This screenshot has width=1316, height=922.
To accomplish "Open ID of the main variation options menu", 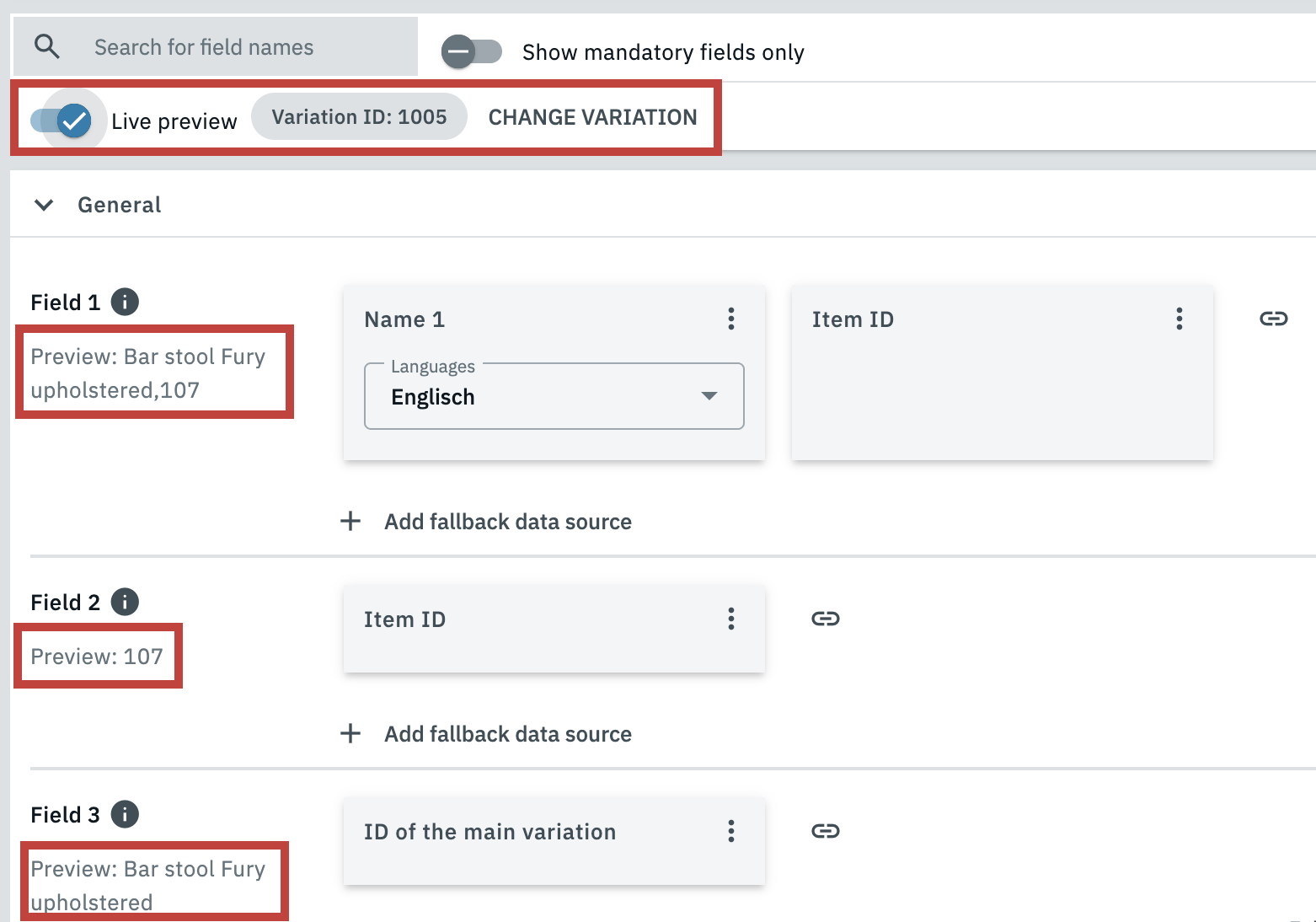I will [731, 831].
